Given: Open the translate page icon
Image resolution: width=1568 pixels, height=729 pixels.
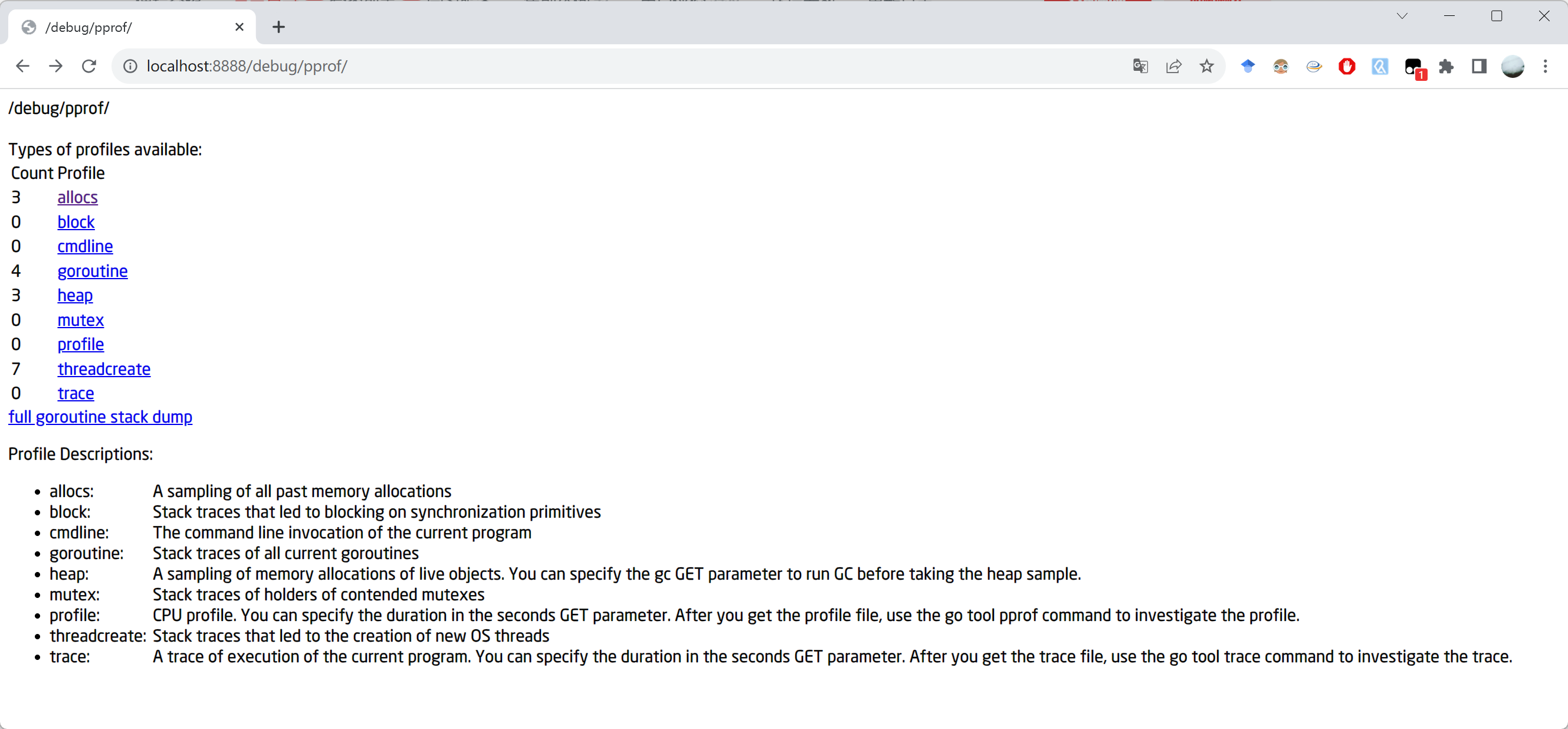Looking at the screenshot, I should [x=1140, y=66].
